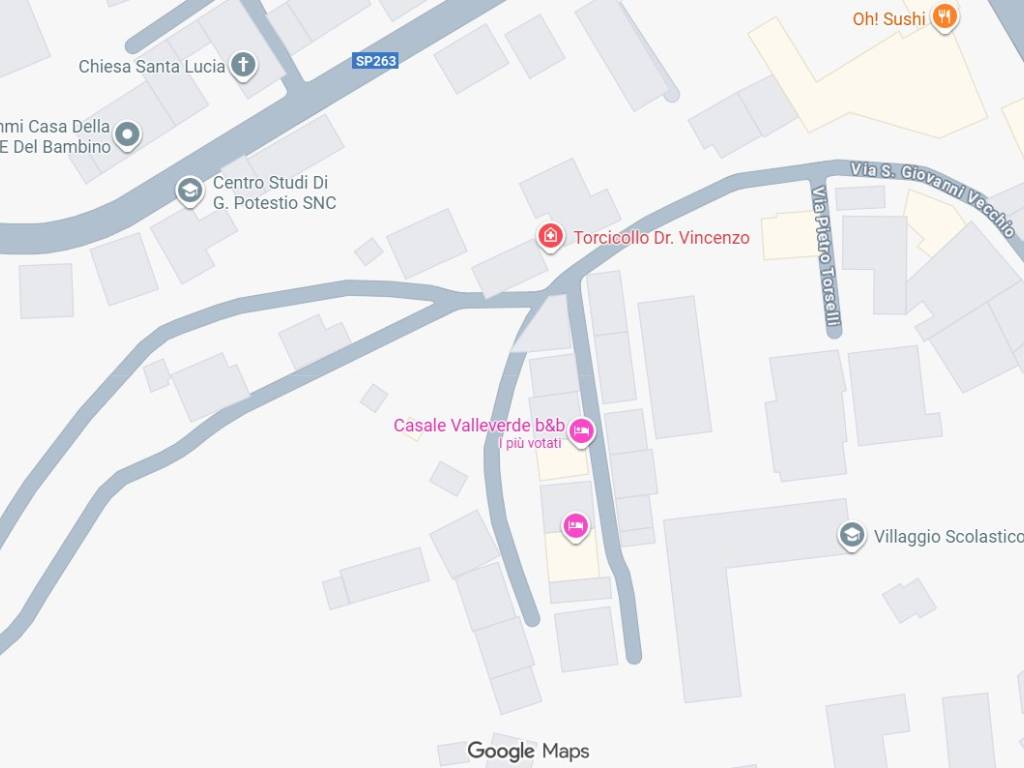1024x768 pixels.
Task: Click the "I più votati" caption
Action: point(530,443)
